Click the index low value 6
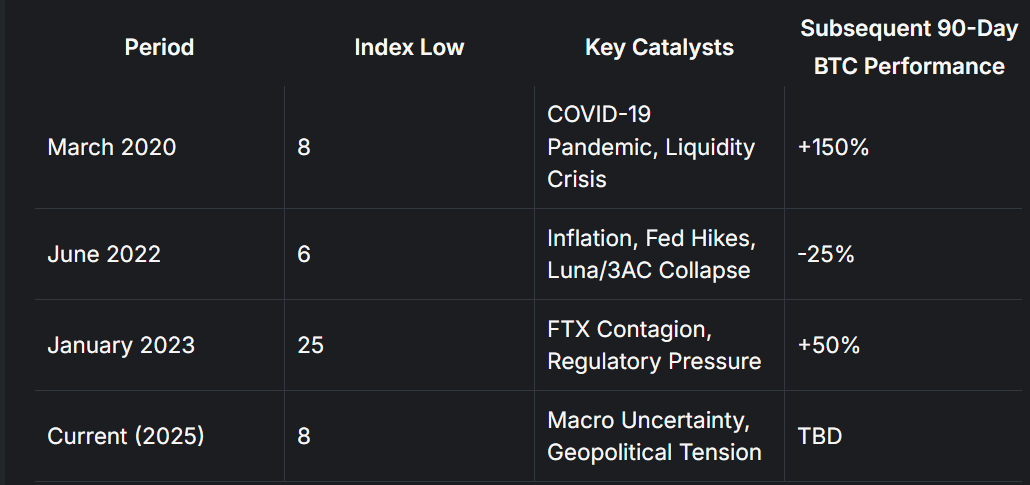This screenshot has height=485, width=1030. click(304, 254)
